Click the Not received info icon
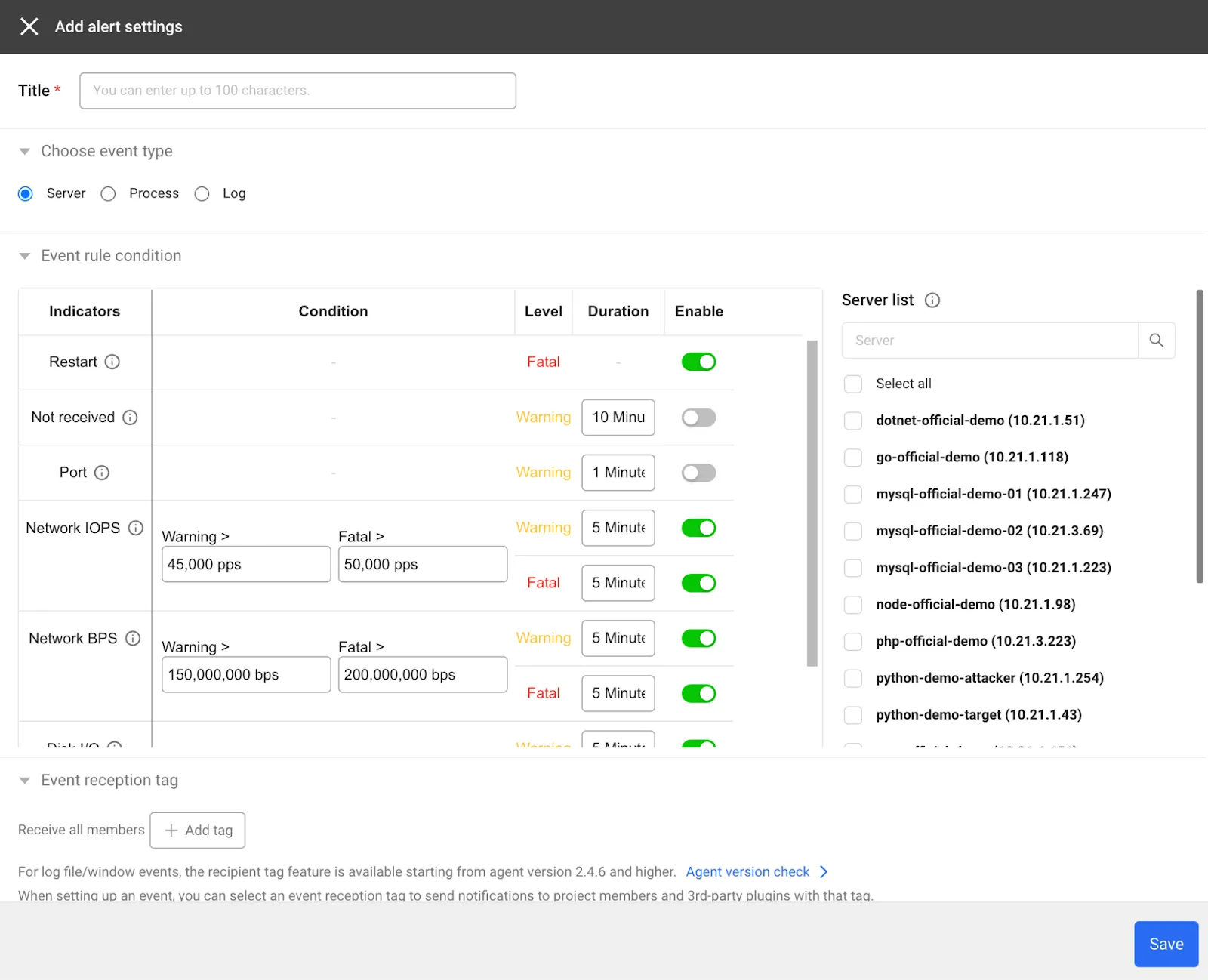Image resolution: width=1208 pixels, height=980 pixels. 130,418
